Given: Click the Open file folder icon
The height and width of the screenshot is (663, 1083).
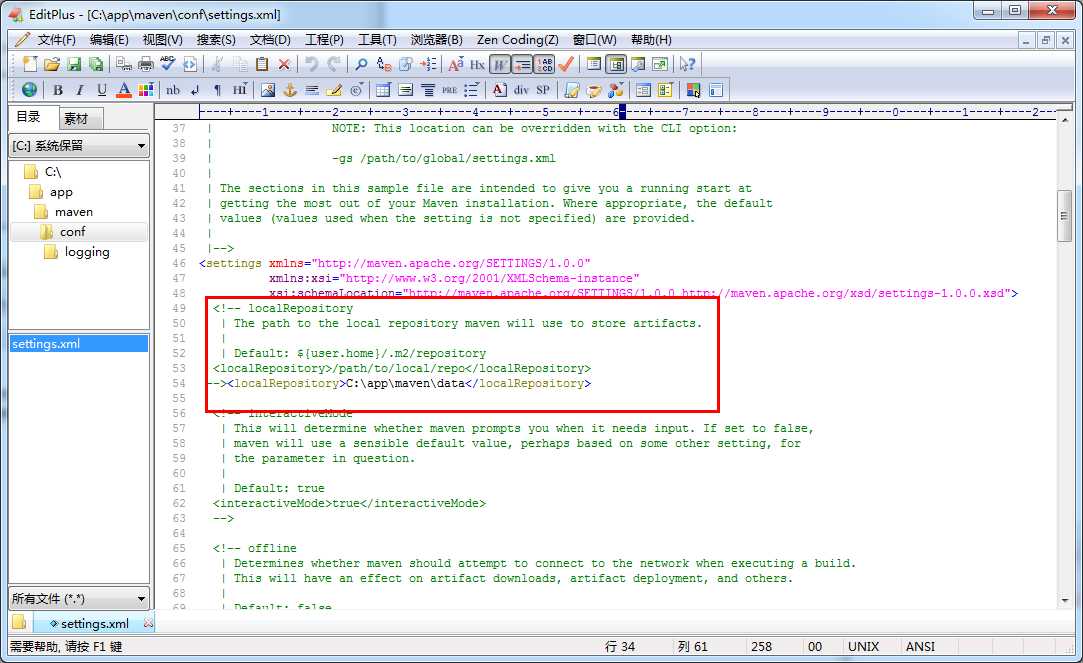Looking at the screenshot, I should coord(52,64).
